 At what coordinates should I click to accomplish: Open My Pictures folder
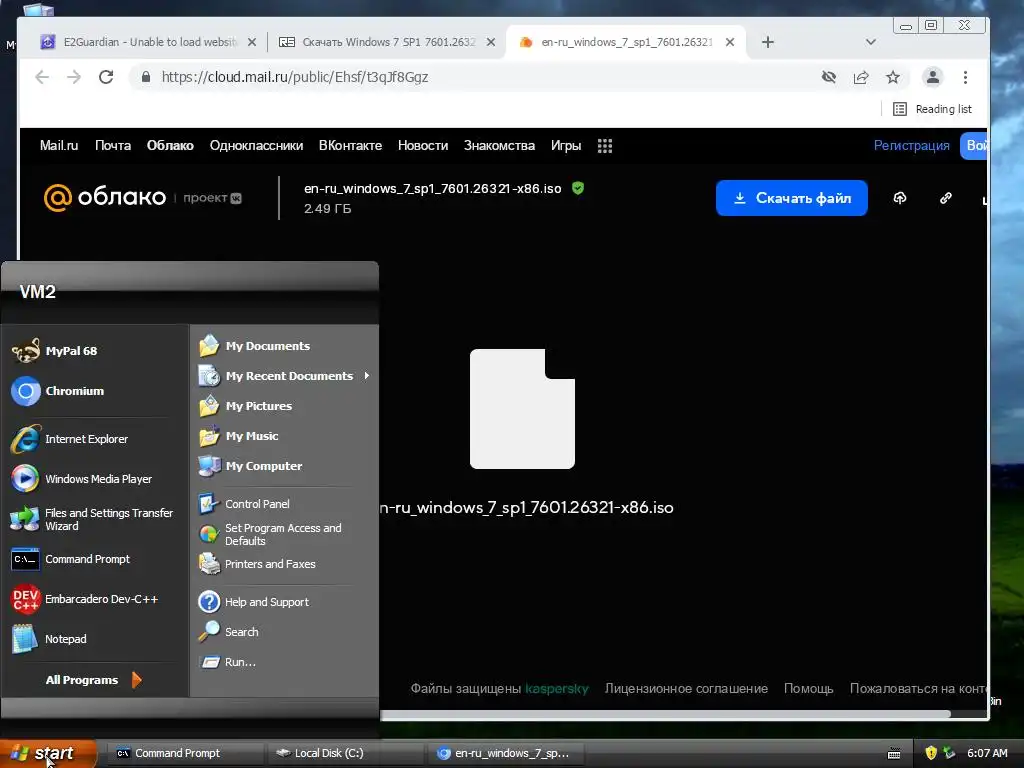[x=245, y=406]
